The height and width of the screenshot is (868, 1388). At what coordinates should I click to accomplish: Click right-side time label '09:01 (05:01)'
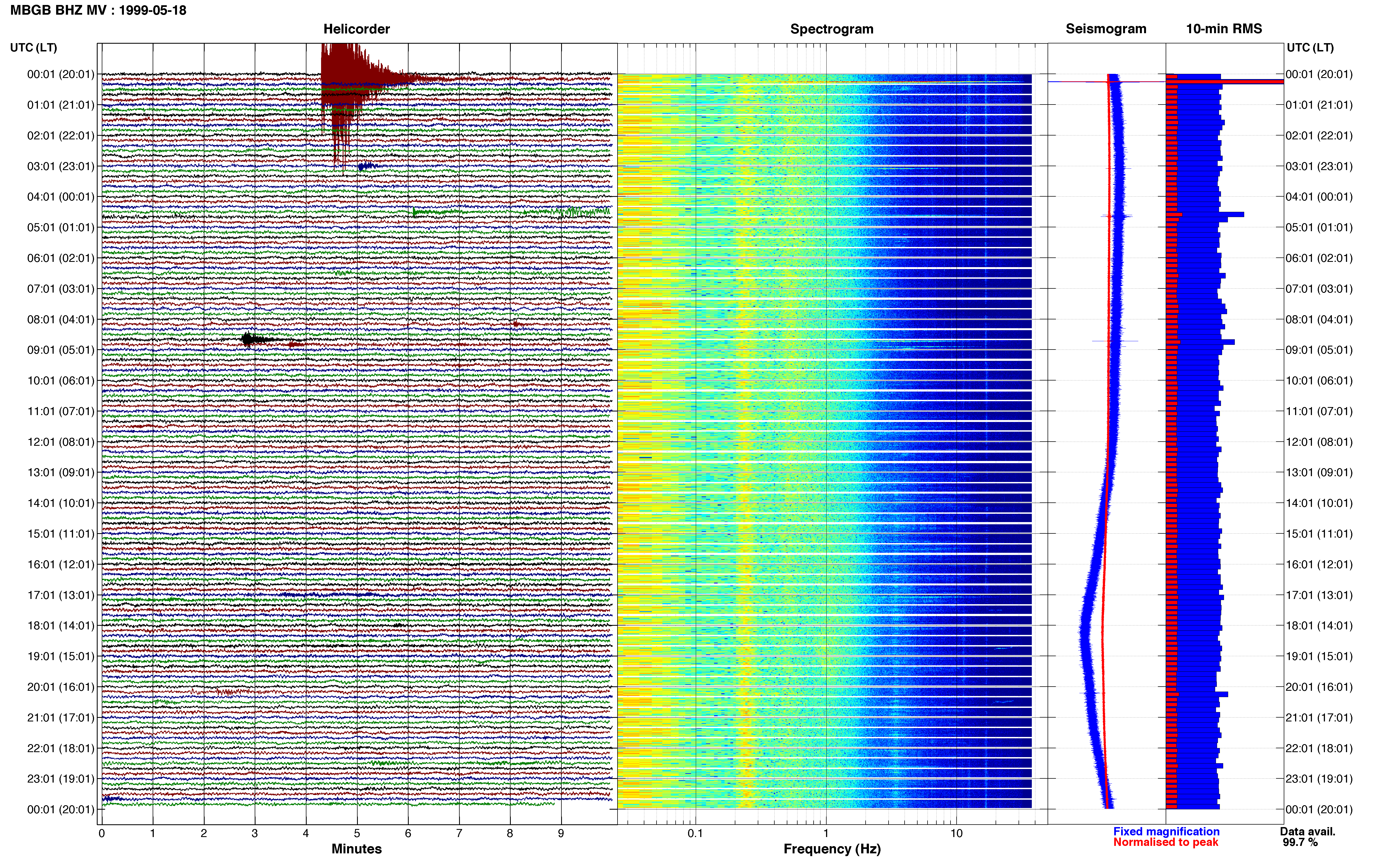[x=1319, y=350]
